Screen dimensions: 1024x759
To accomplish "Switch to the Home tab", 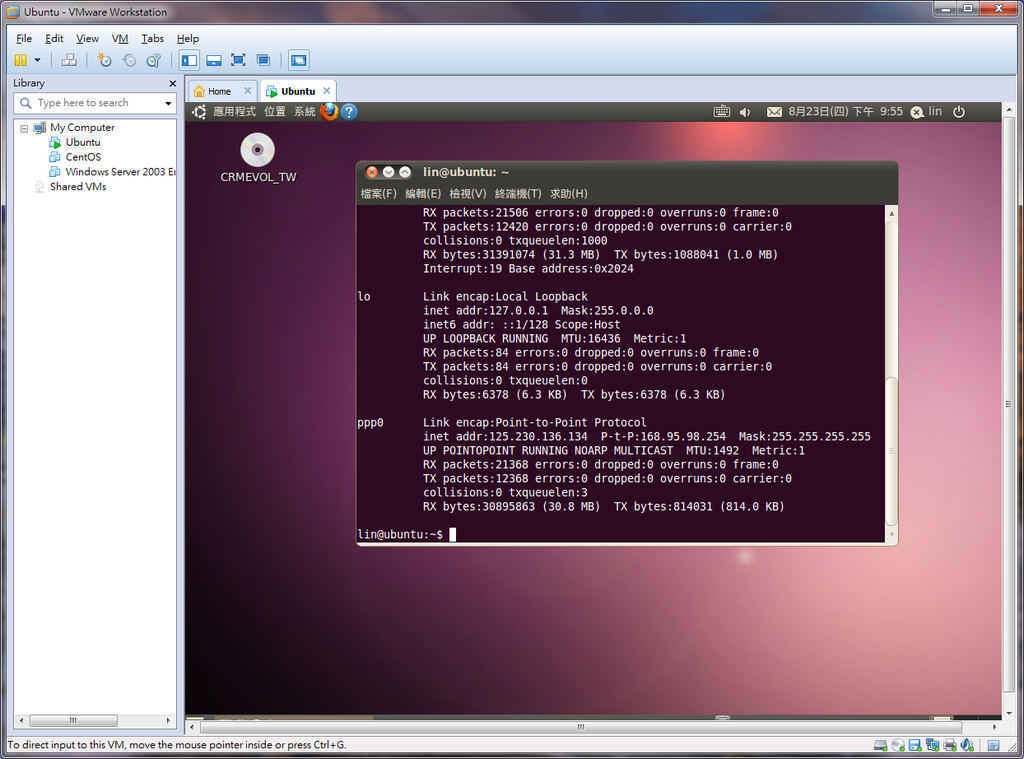I will (x=219, y=91).
